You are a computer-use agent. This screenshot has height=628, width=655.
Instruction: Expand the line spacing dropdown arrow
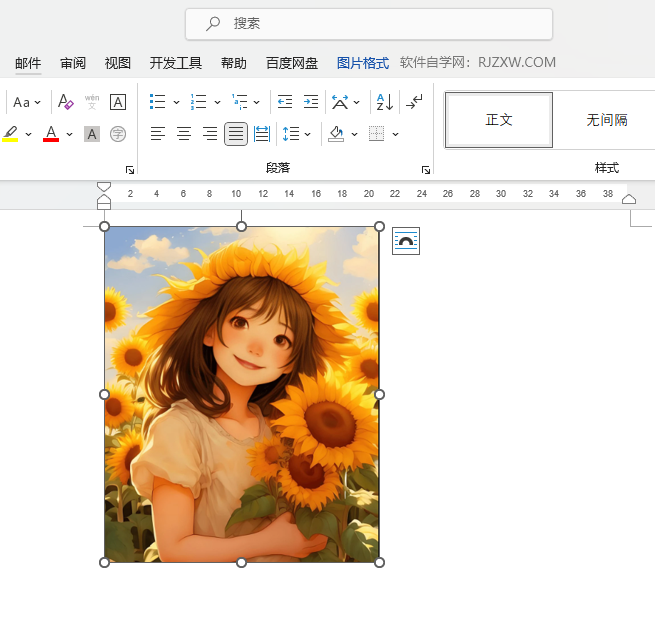[307, 133]
